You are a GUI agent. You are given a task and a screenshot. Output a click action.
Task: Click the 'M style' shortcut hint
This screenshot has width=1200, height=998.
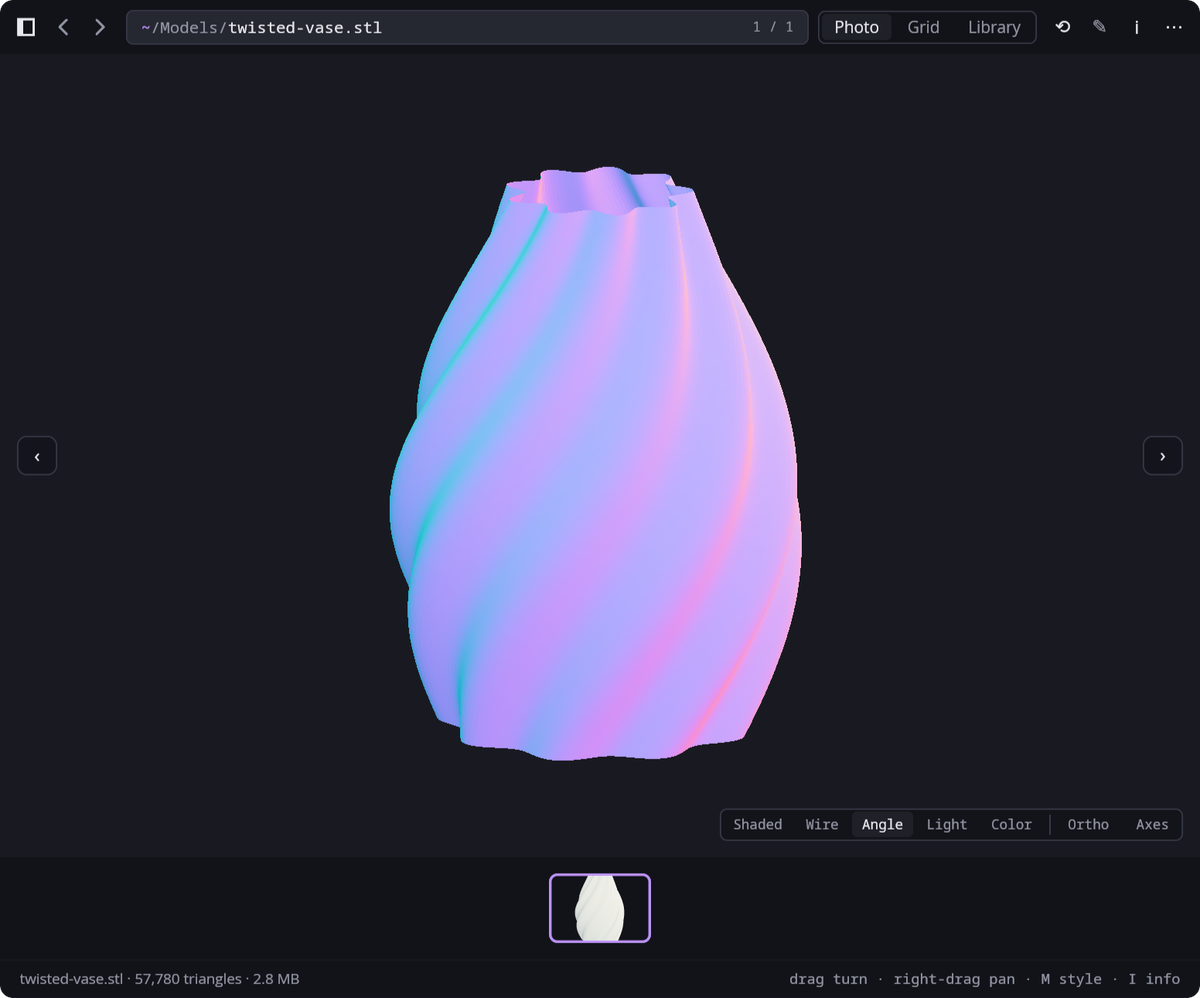[x=1071, y=979]
